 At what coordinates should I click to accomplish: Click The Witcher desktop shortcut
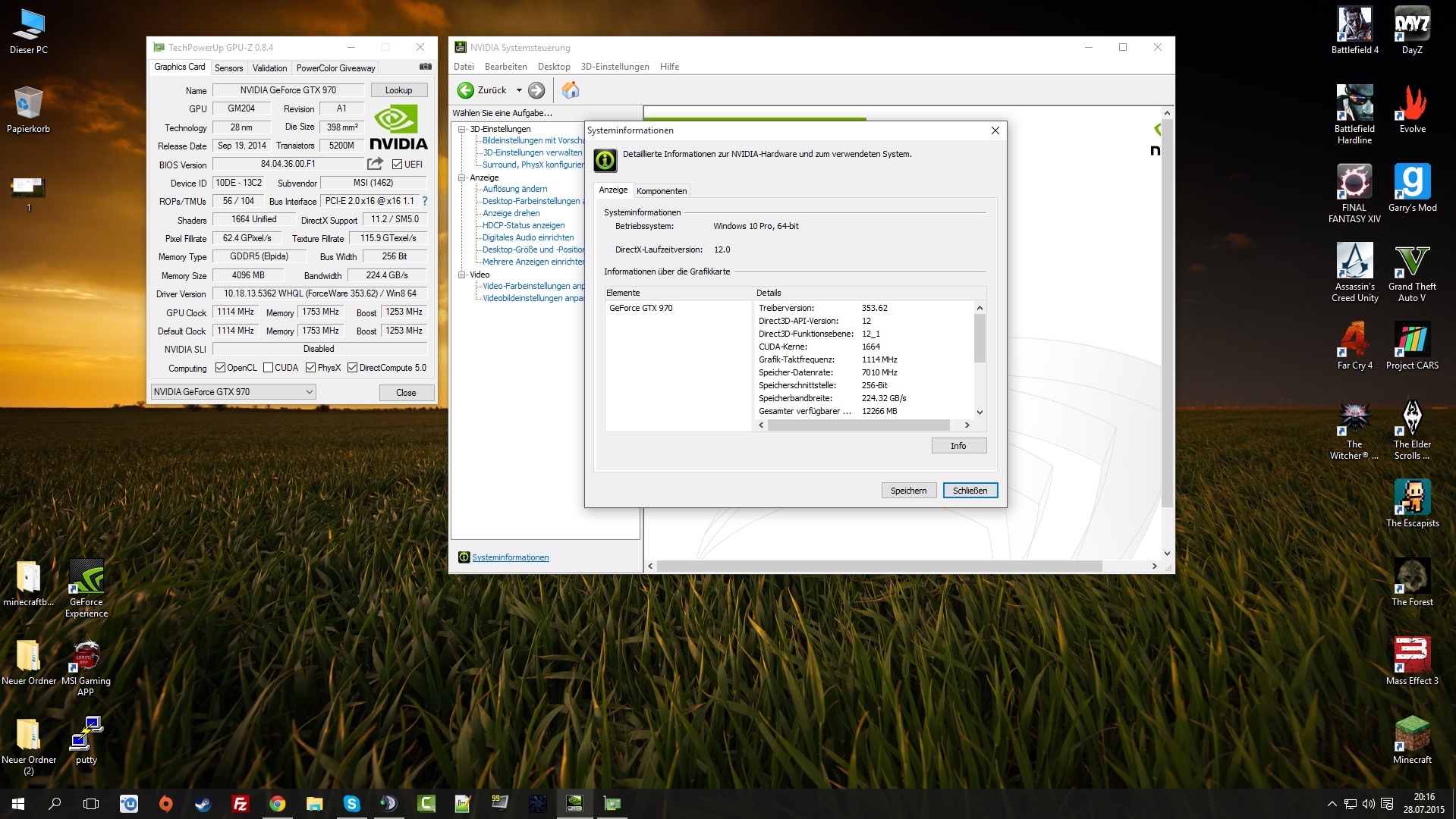pyautogui.click(x=1354, y=430)
